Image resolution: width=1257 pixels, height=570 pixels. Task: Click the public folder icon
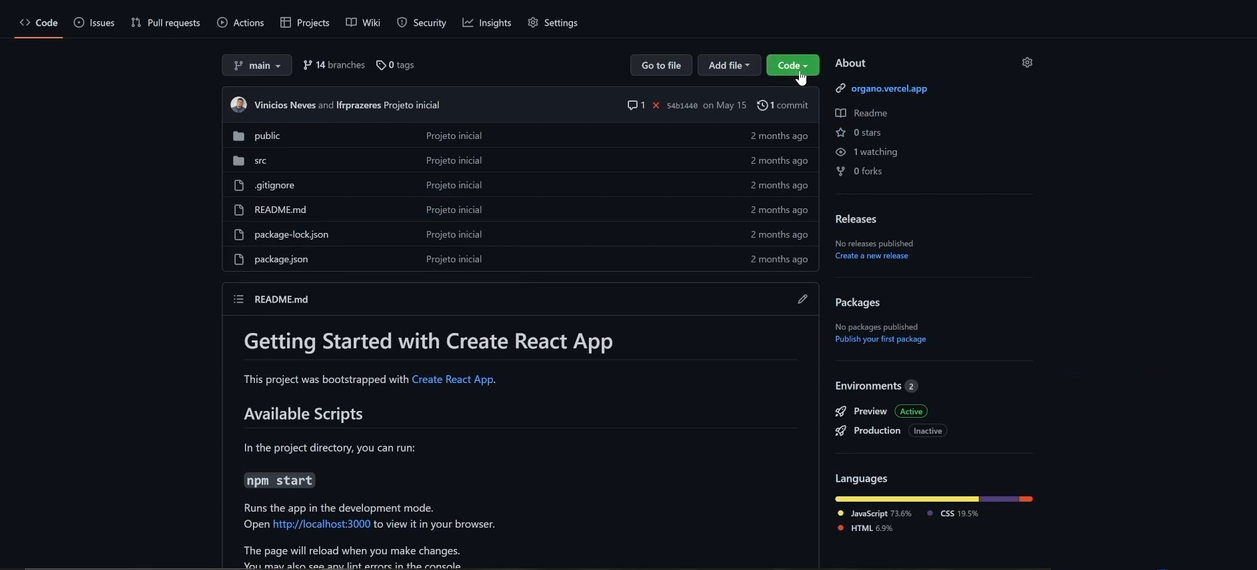238,136
